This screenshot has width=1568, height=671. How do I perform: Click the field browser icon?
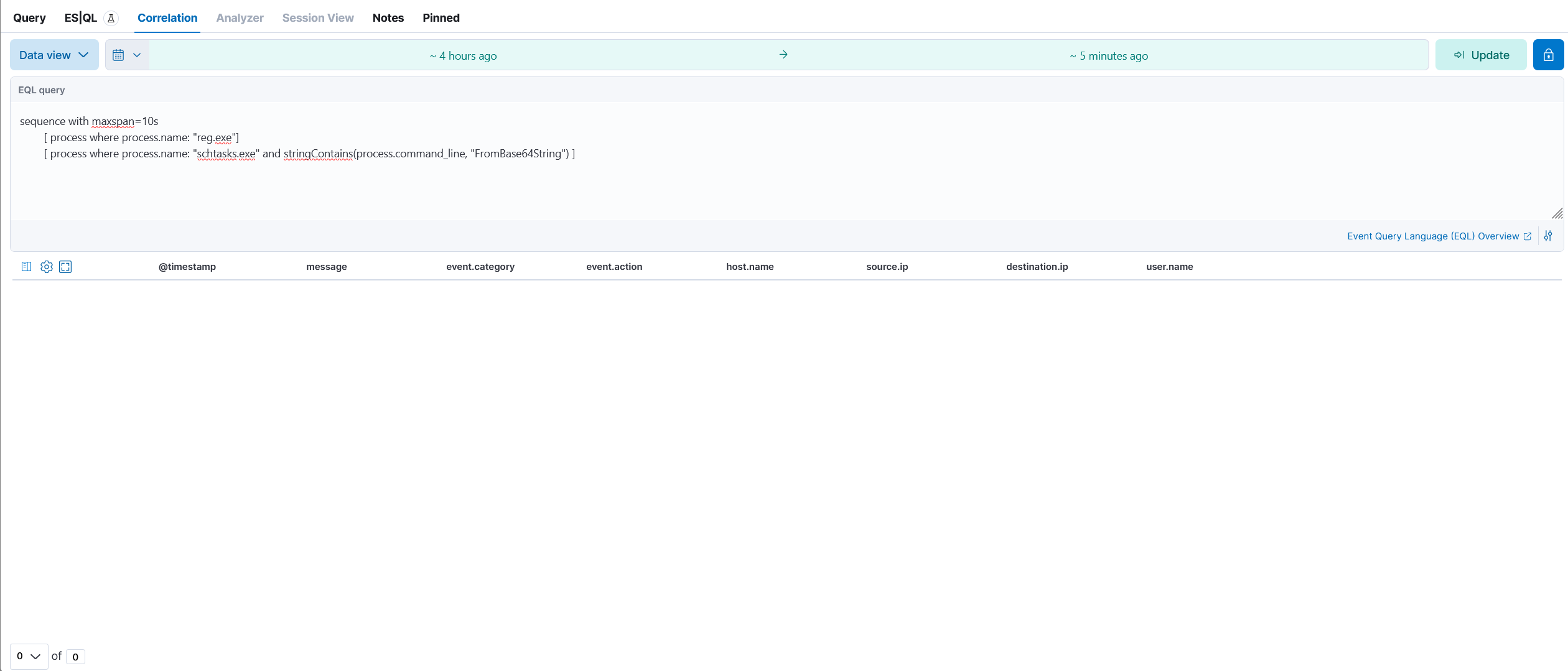pyautogui.click(x=26, y=267)
